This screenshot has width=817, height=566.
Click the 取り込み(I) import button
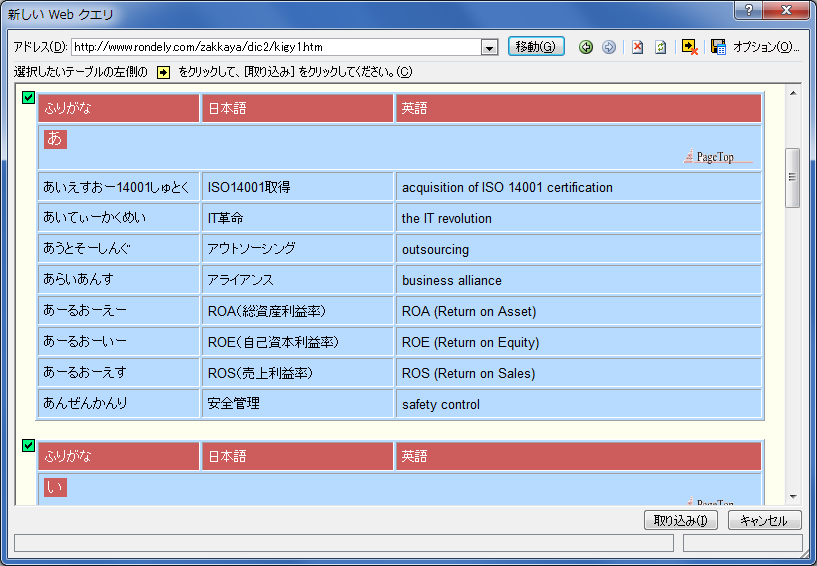tap(680, 520)
